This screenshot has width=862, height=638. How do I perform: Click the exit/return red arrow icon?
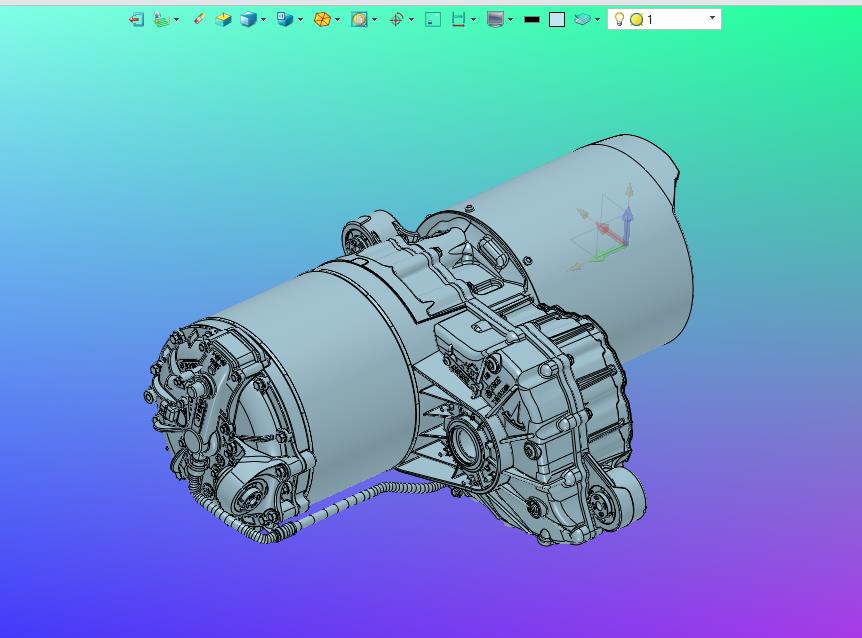point(136,20)
